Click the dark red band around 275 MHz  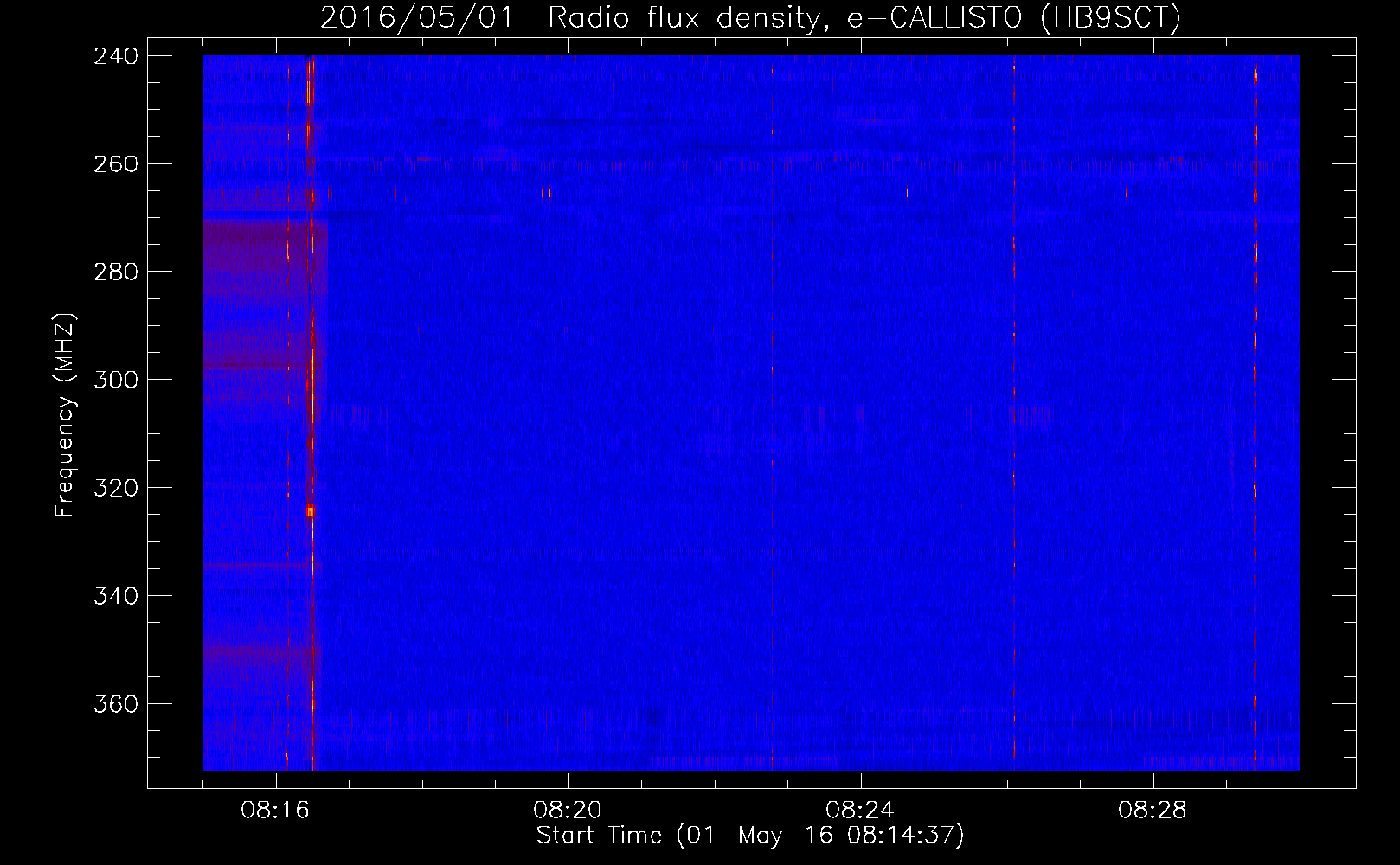pyautogui.click(x=265, y=245)
